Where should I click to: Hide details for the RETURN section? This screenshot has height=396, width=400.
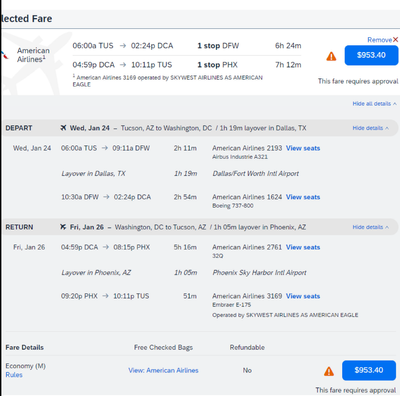coord(370,227)
